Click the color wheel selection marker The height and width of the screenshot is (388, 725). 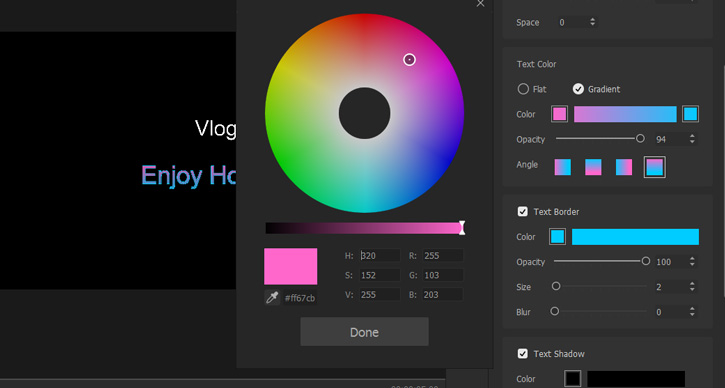pyautogui.click(x=409, y=60)
